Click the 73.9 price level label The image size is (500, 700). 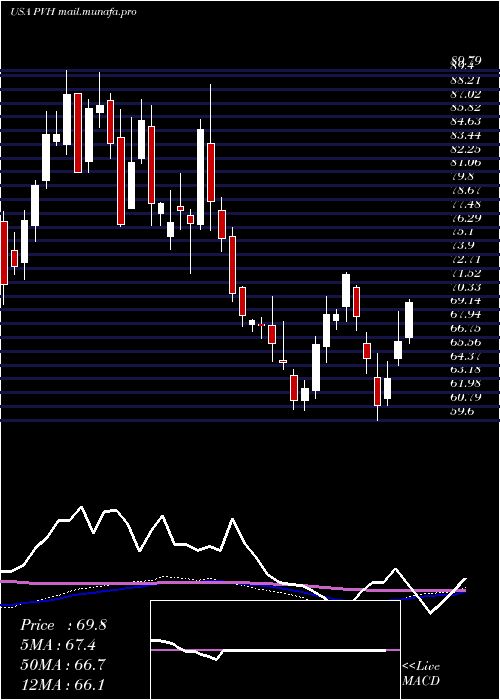[x=462, y=246]
